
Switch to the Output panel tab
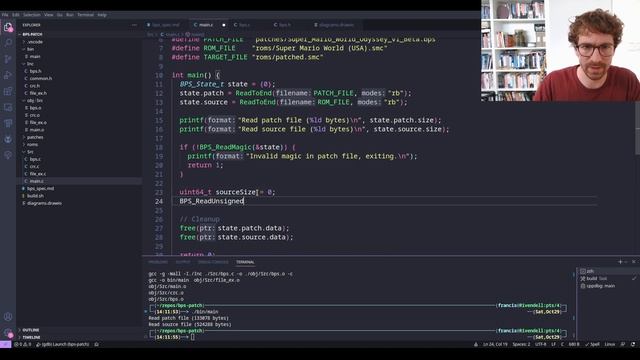(x=183, y=262)
